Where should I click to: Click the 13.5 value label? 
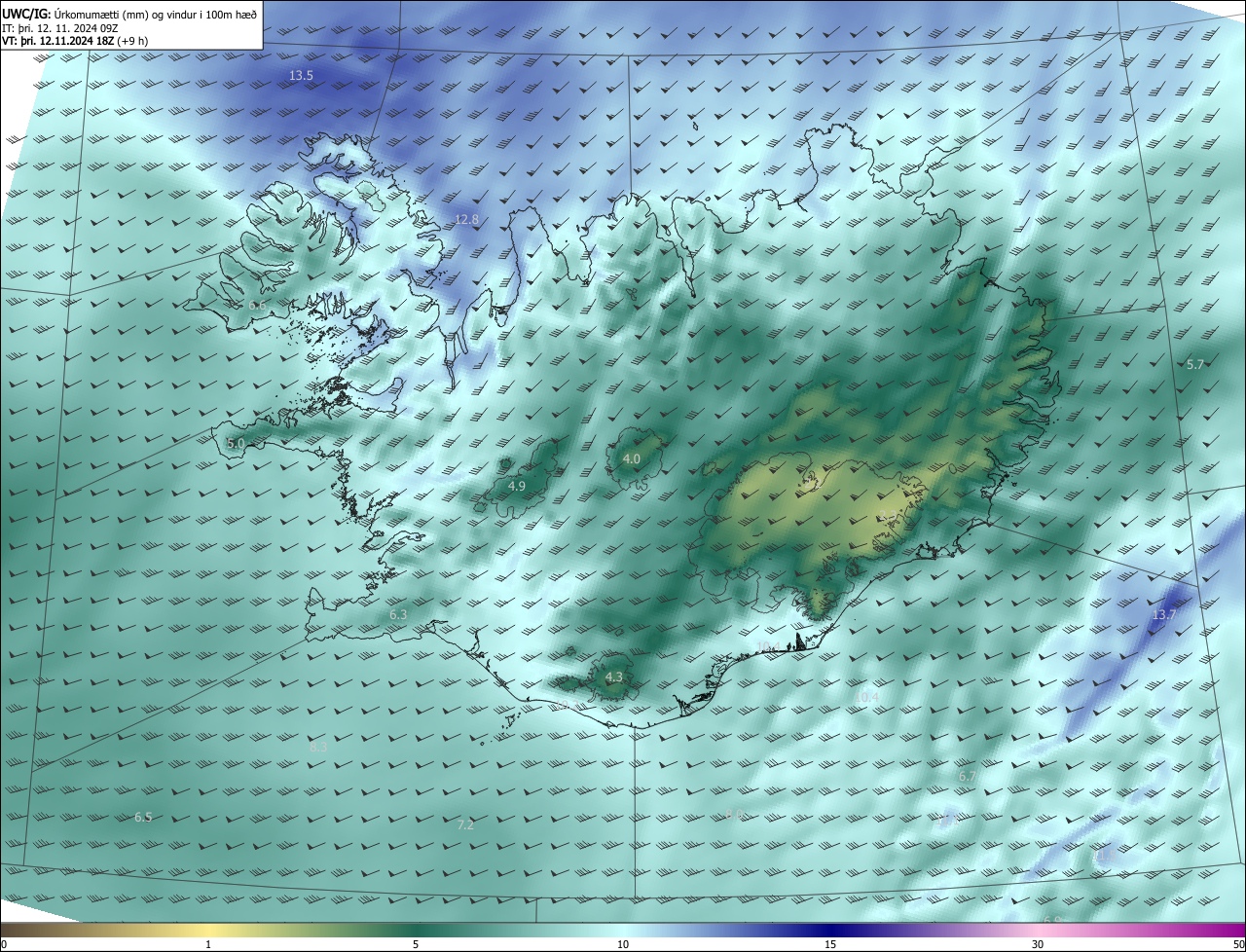coord(301,75)
